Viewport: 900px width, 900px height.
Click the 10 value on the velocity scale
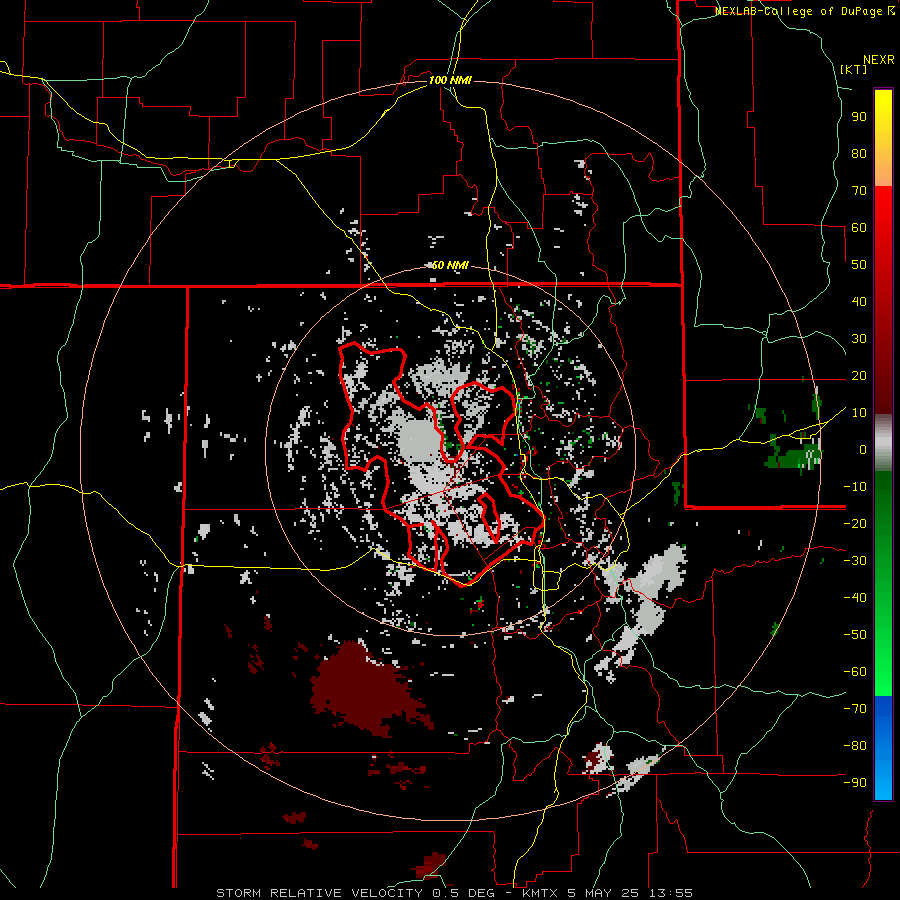(859, 413)
